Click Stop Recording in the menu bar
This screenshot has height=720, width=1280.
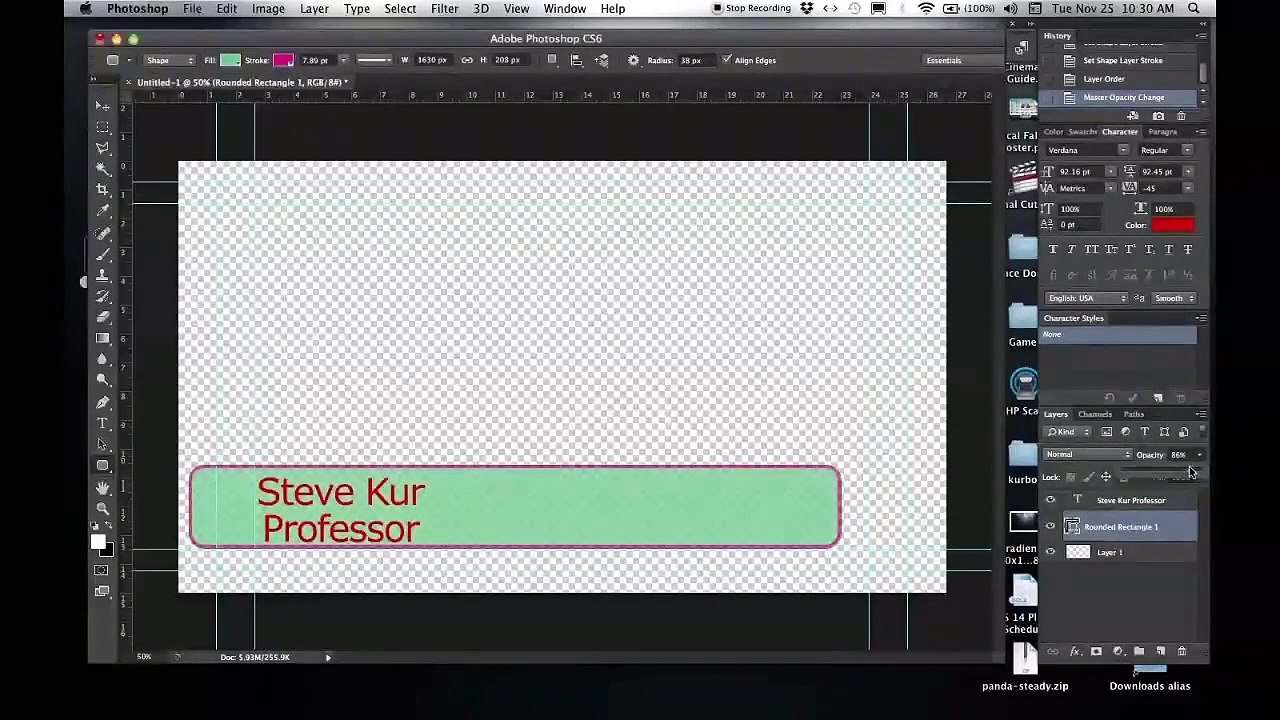(x=751, y=9)
